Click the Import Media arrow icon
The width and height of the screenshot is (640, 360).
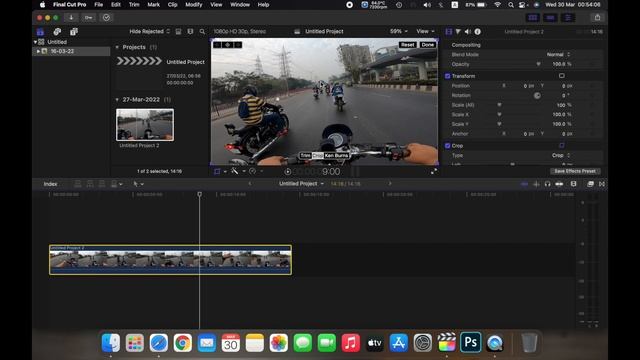(71, 18)
